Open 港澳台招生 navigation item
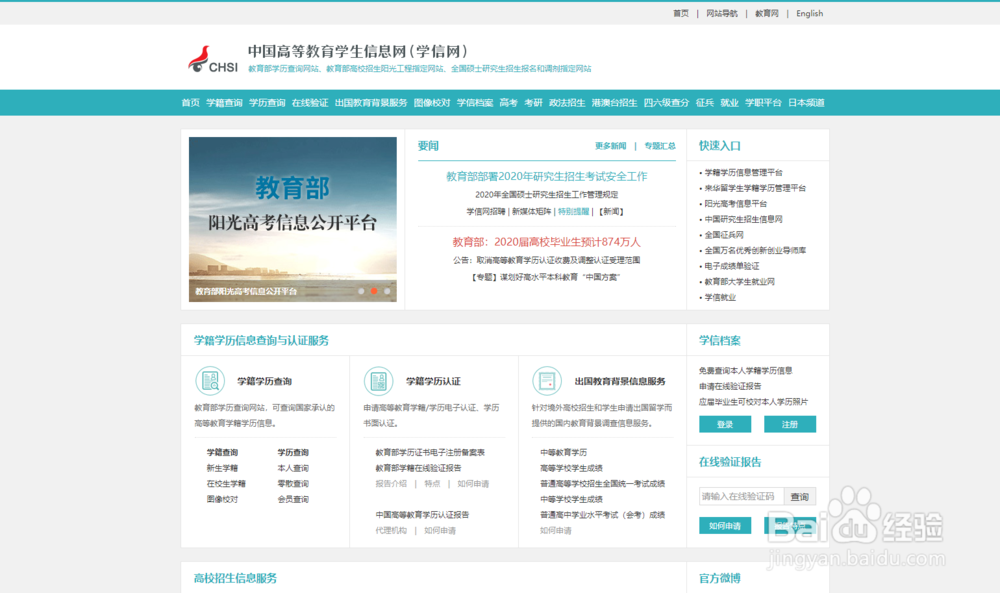Screen dimensions: 1000x593 click(x=614, y=103)
